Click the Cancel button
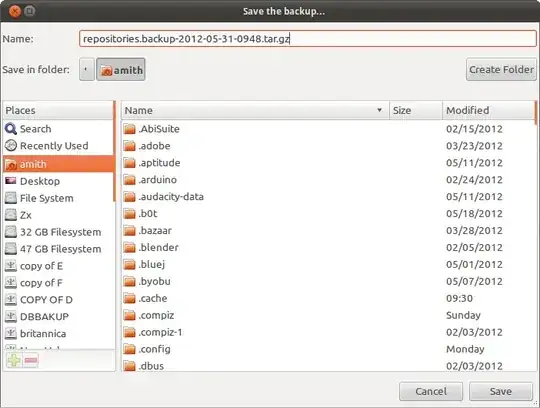 pyautogui.click(x=431, y=391)
